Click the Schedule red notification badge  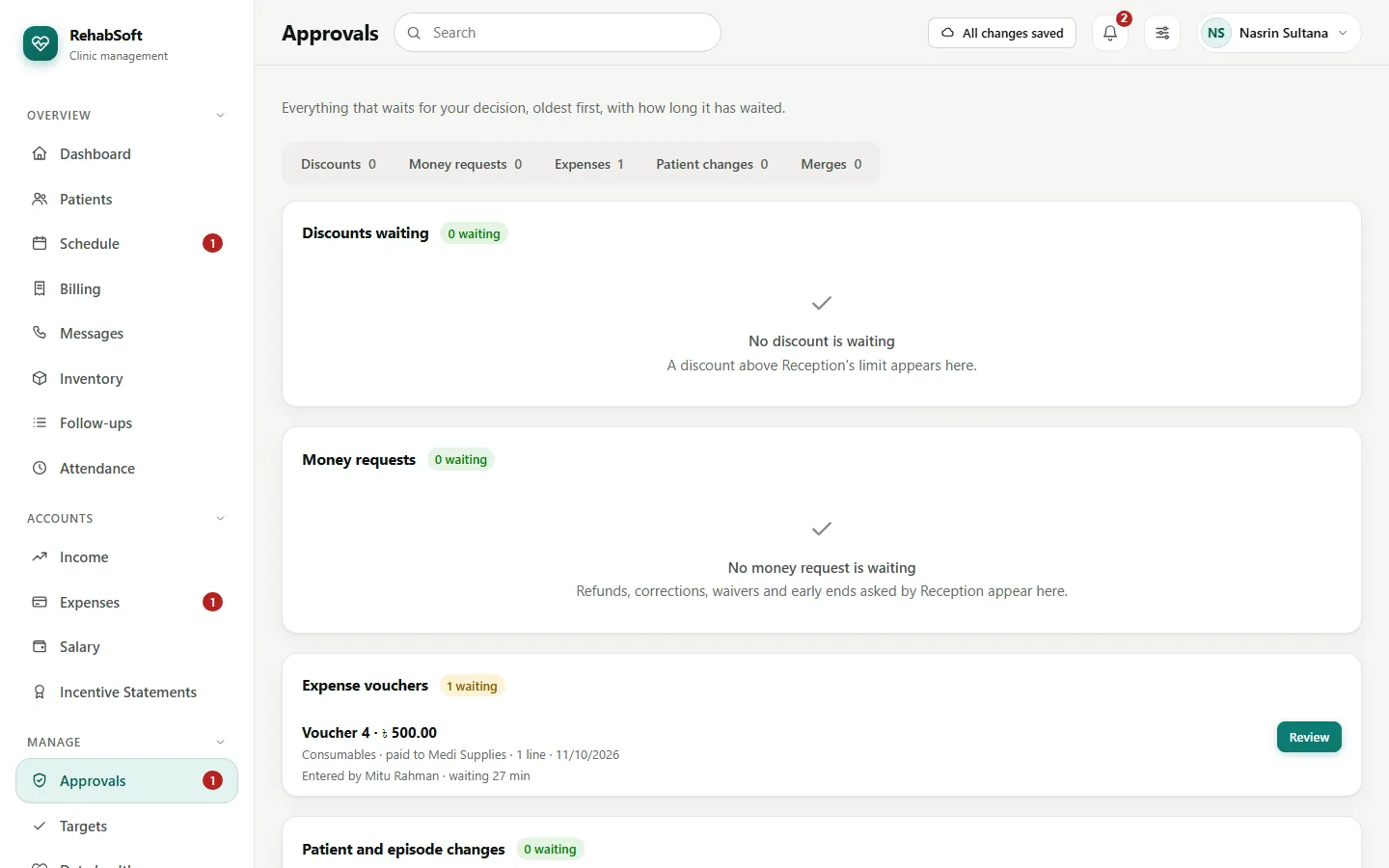coord(212,243)
